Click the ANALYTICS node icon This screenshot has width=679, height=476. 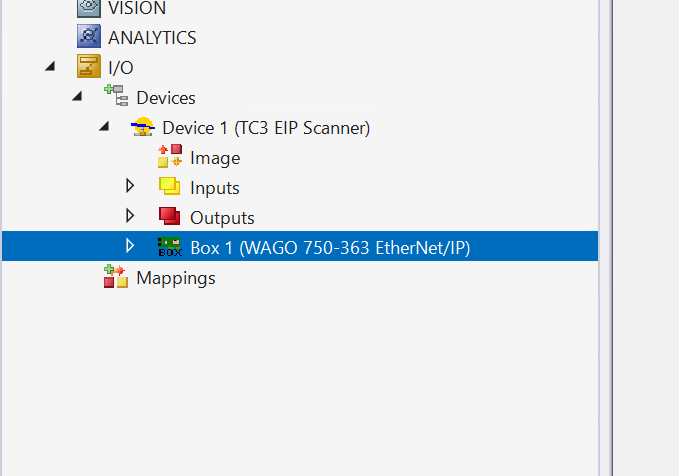click(x=89, y=38)
